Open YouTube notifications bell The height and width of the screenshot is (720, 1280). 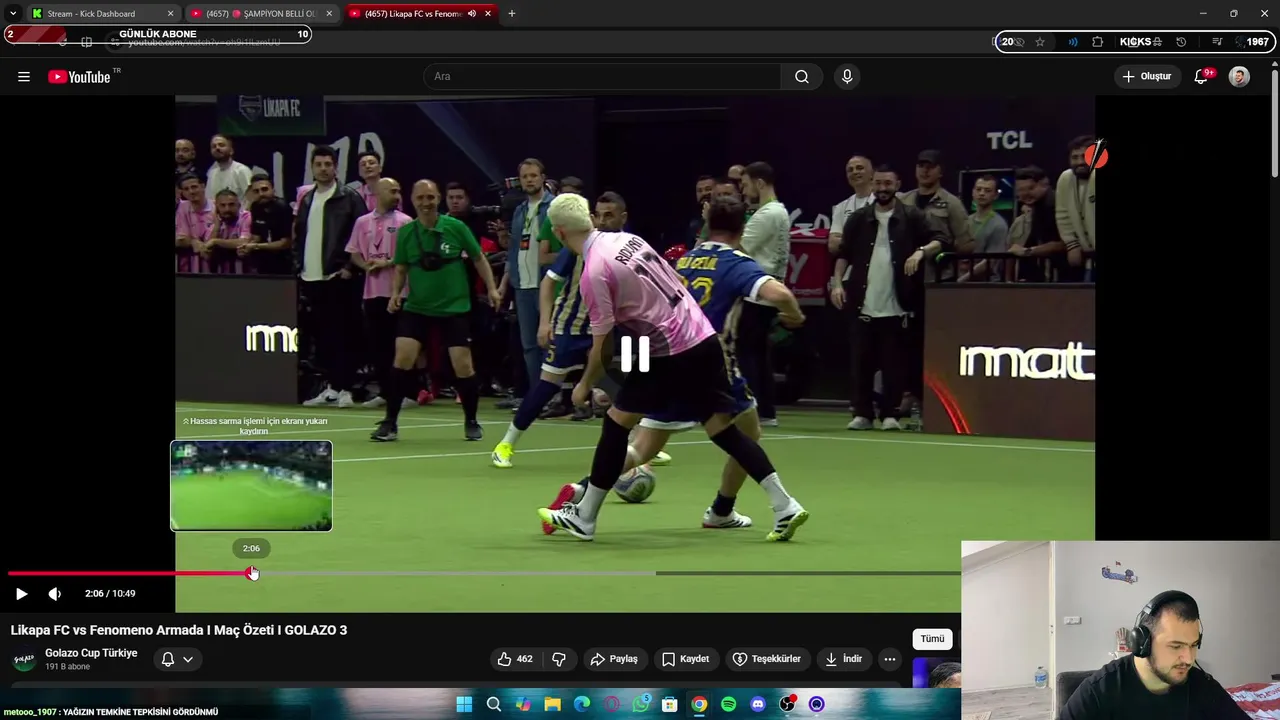tap(1202, 76)
